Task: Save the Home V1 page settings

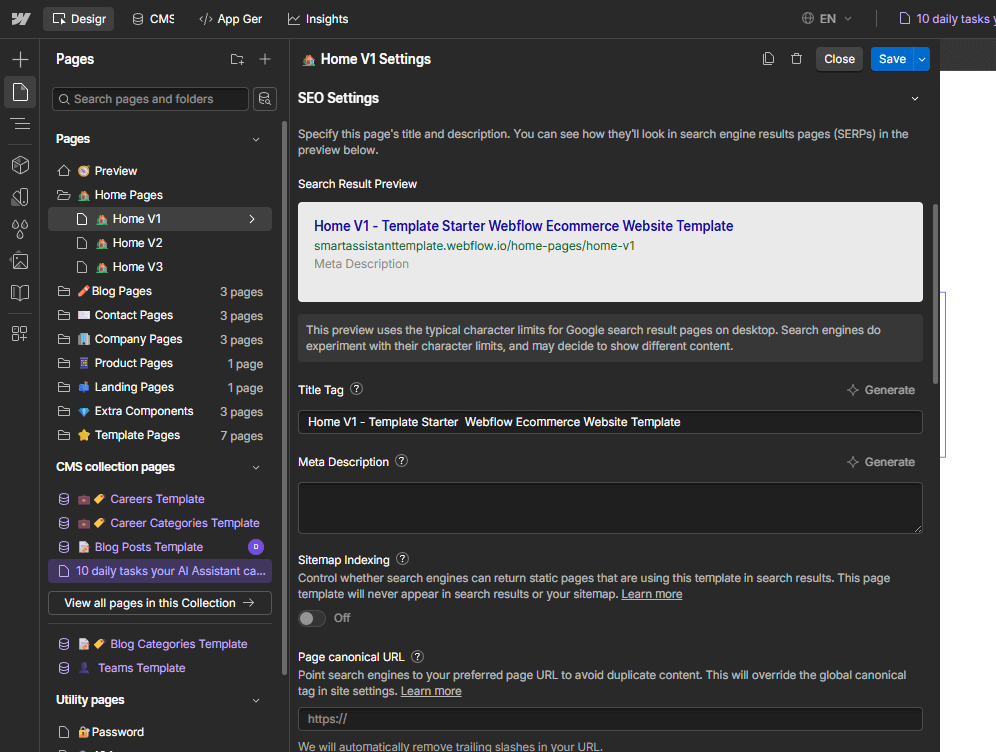Action: [x=892, y=59]
